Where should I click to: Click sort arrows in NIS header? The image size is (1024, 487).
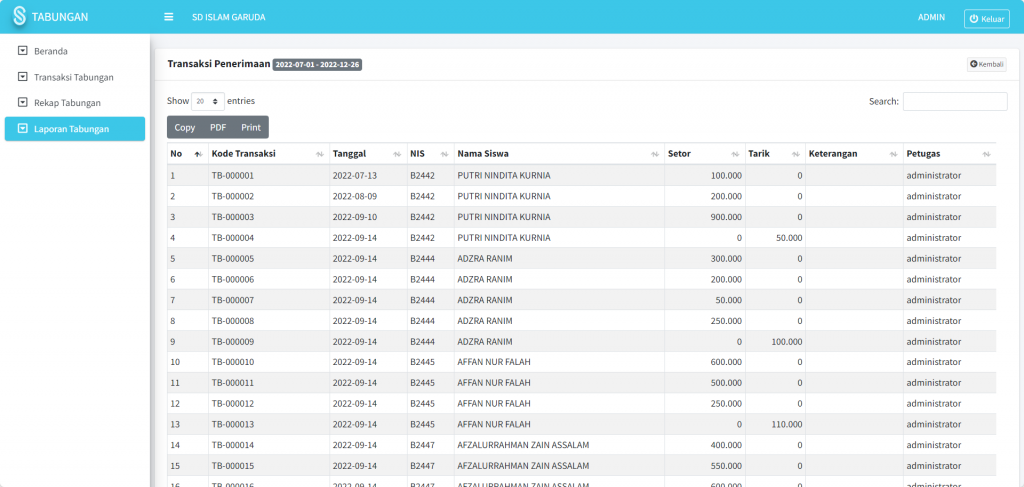pos(444,154)
